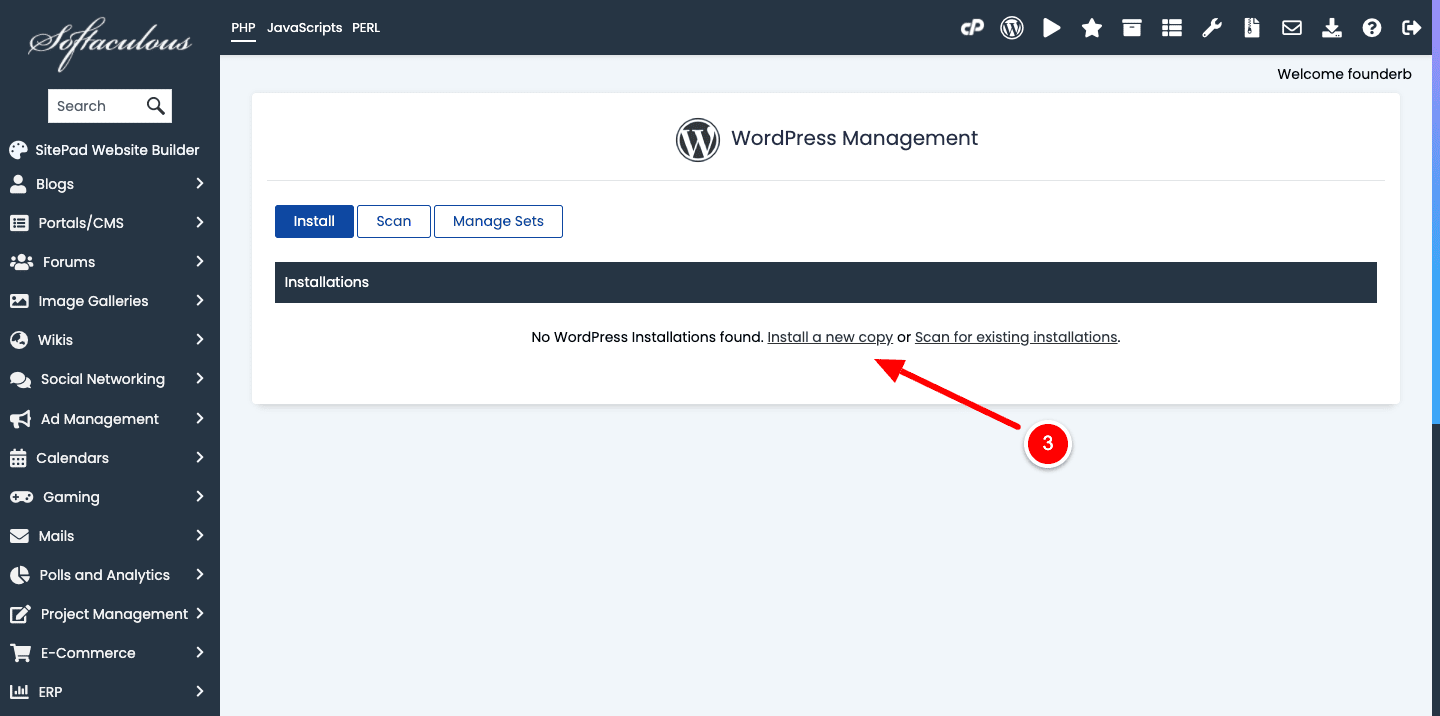Expand the E-Commerce chevron
The image size is (1440, 716).
click(200, 652)
